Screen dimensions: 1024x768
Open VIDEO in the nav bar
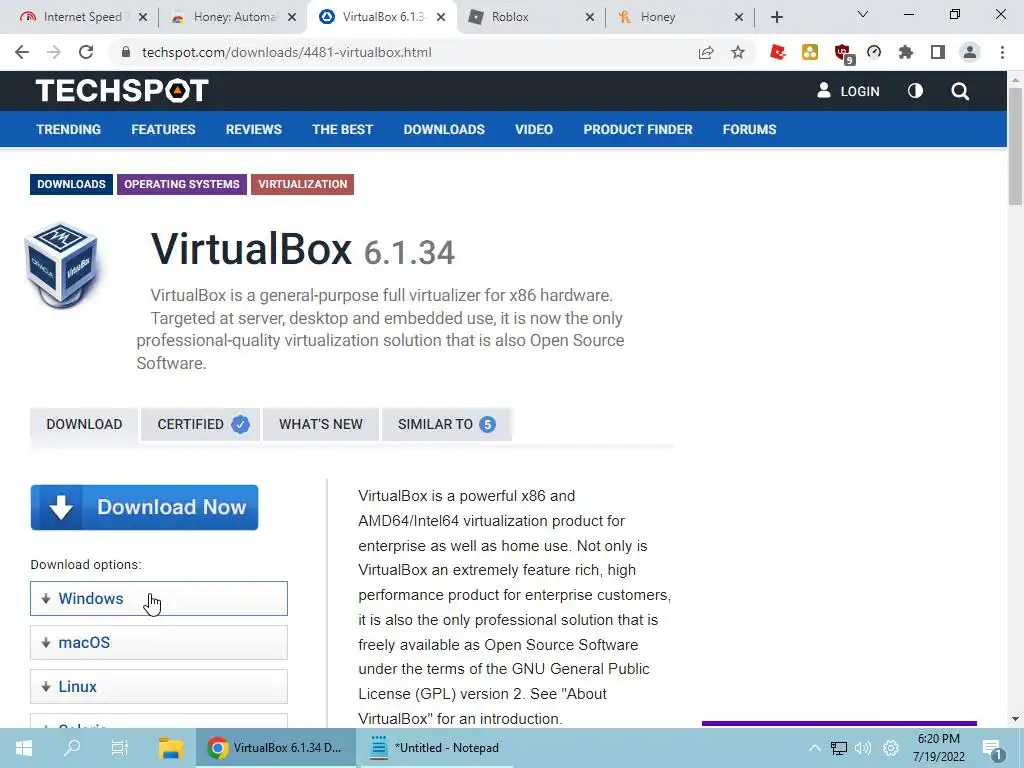(534, 129)
